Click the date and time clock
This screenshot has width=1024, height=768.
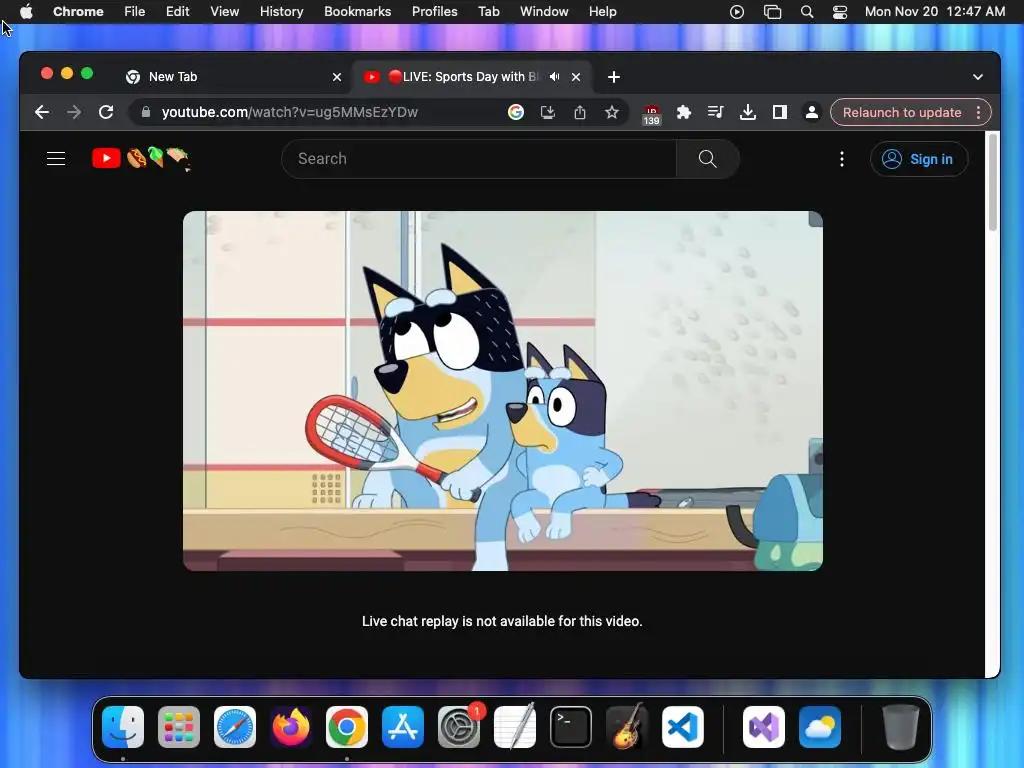[935, 12]
